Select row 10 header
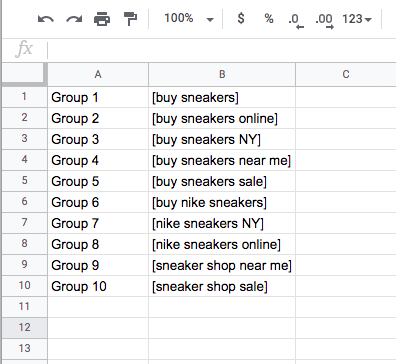 (25, 286)
